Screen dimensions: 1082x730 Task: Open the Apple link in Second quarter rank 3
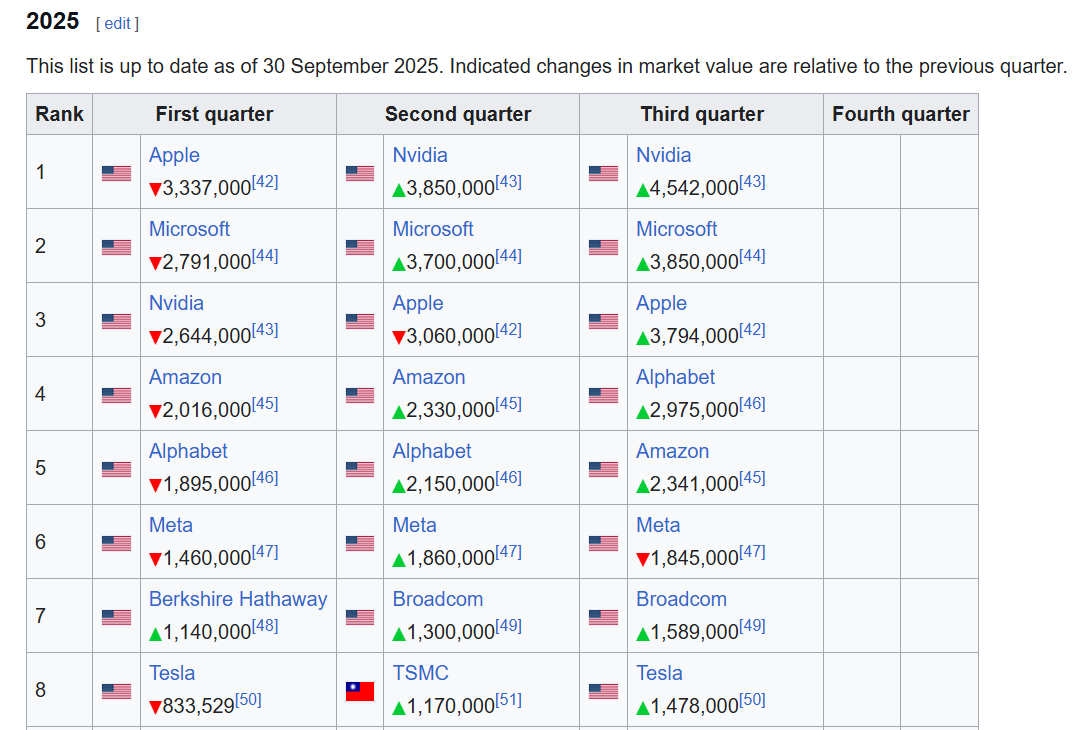pyautogui.click(x=417, y=304)
